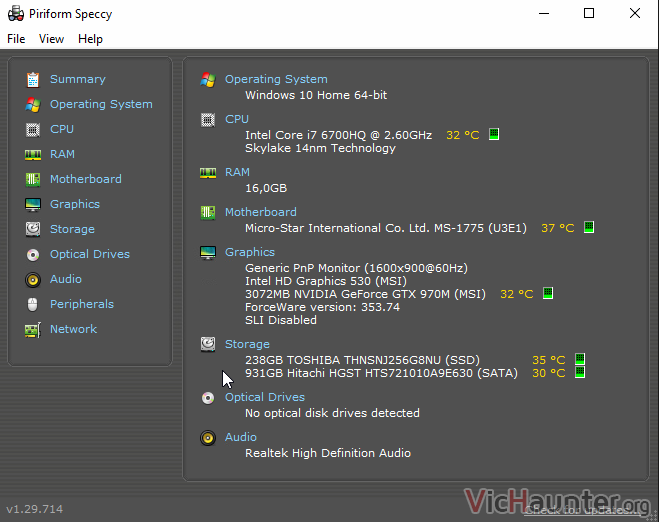Click the 'Windows 10 Home 64-bit' text
Image resolution: width=659 pixels, height=522 pixels.
(316, 95)
